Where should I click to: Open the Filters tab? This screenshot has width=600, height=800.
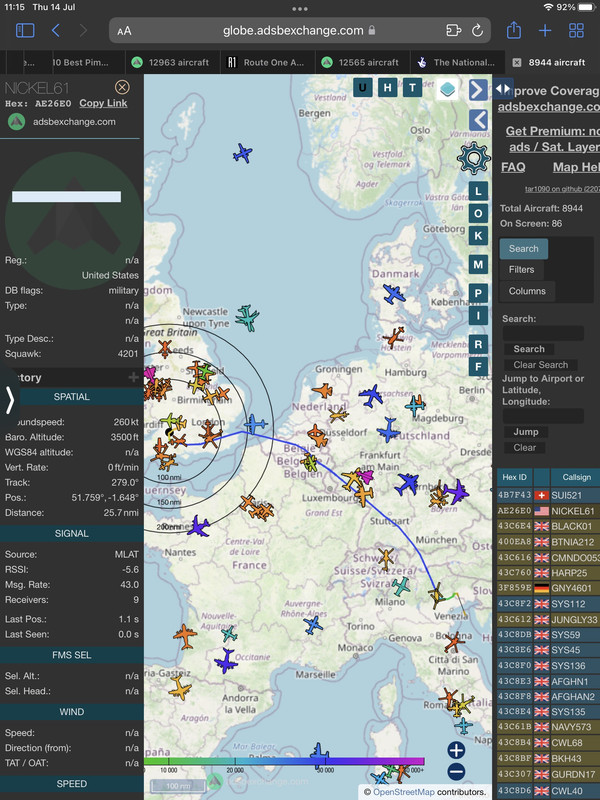[521, 270]
